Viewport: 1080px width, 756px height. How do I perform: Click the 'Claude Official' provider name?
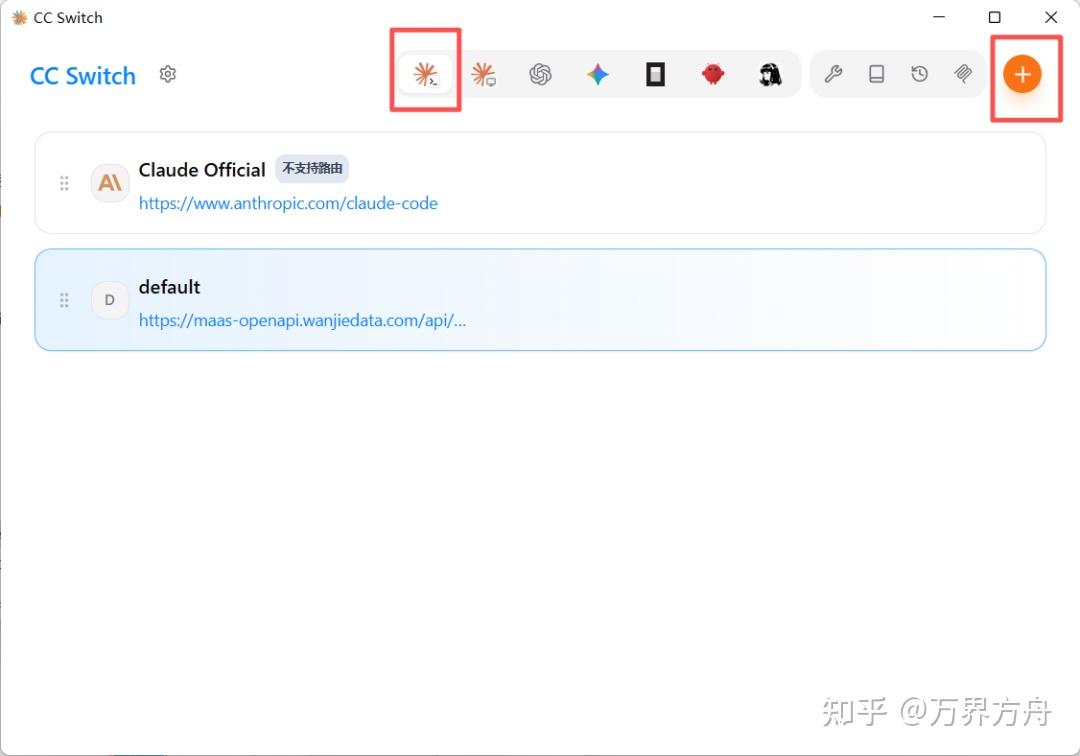pyautogui.click(x=202, y=170)
